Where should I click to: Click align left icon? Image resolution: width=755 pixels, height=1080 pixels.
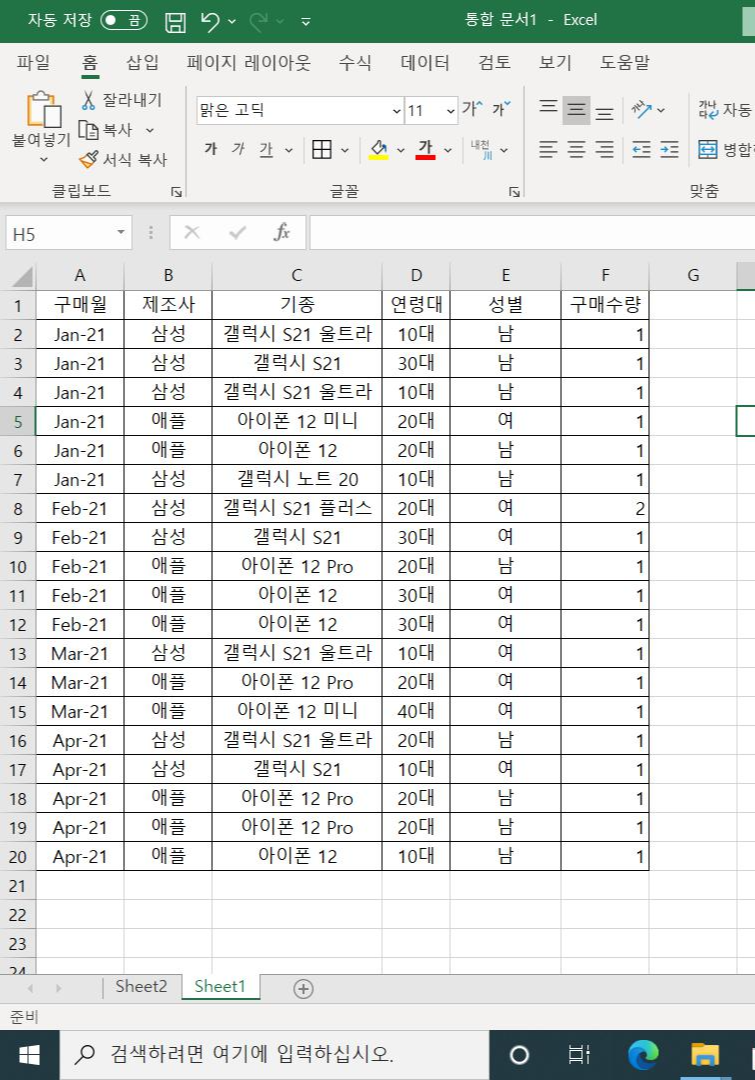(x=548, y=149)
